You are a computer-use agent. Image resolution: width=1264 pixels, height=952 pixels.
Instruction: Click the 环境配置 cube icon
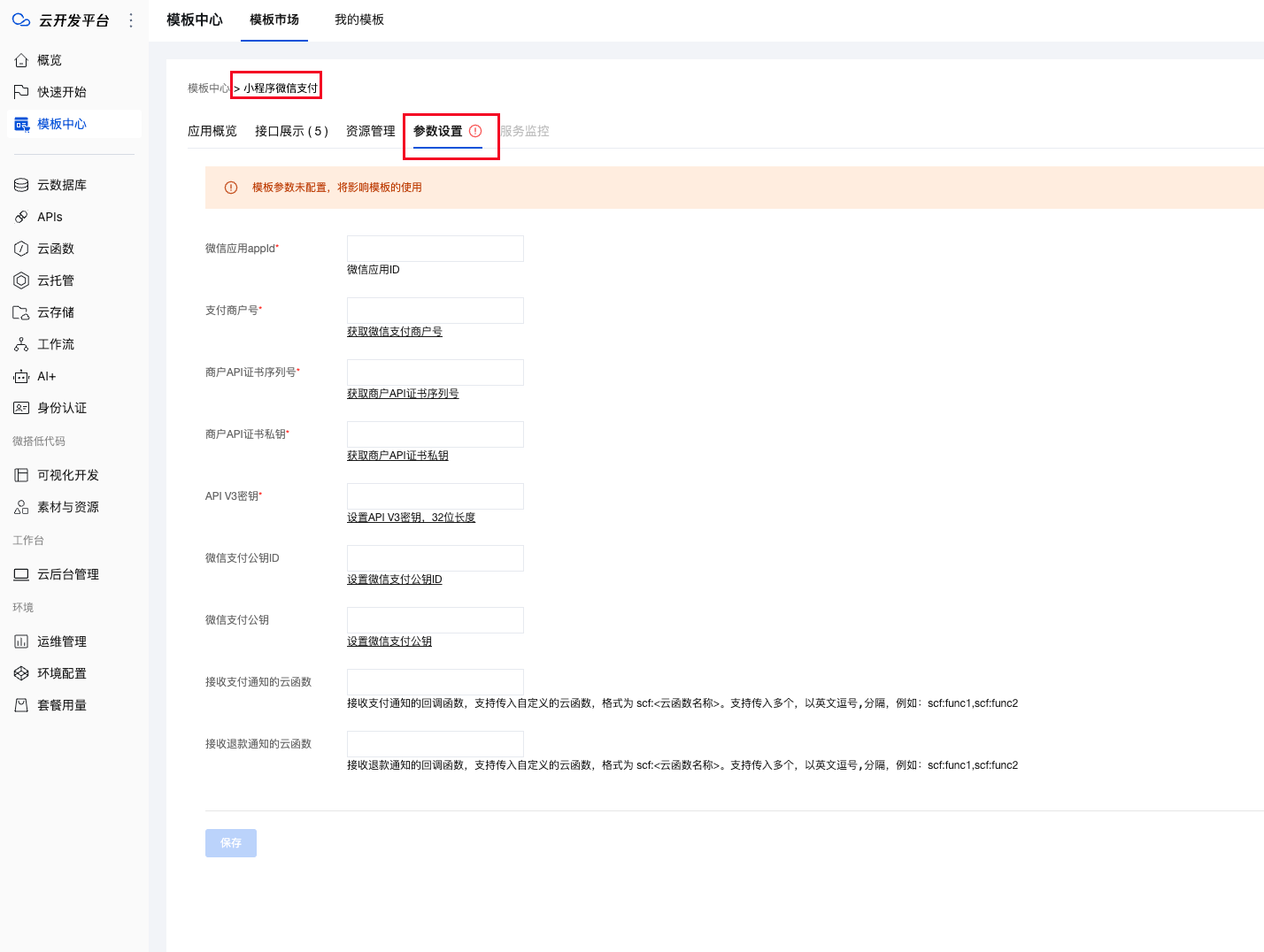[21, 673]
